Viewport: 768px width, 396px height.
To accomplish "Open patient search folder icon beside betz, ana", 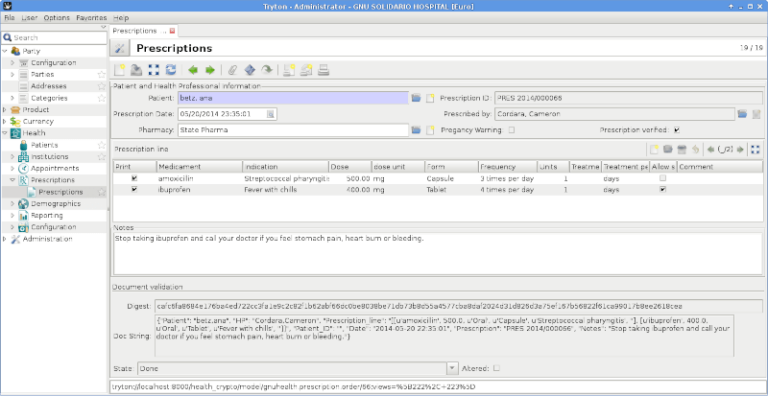I will pos(416,98).
